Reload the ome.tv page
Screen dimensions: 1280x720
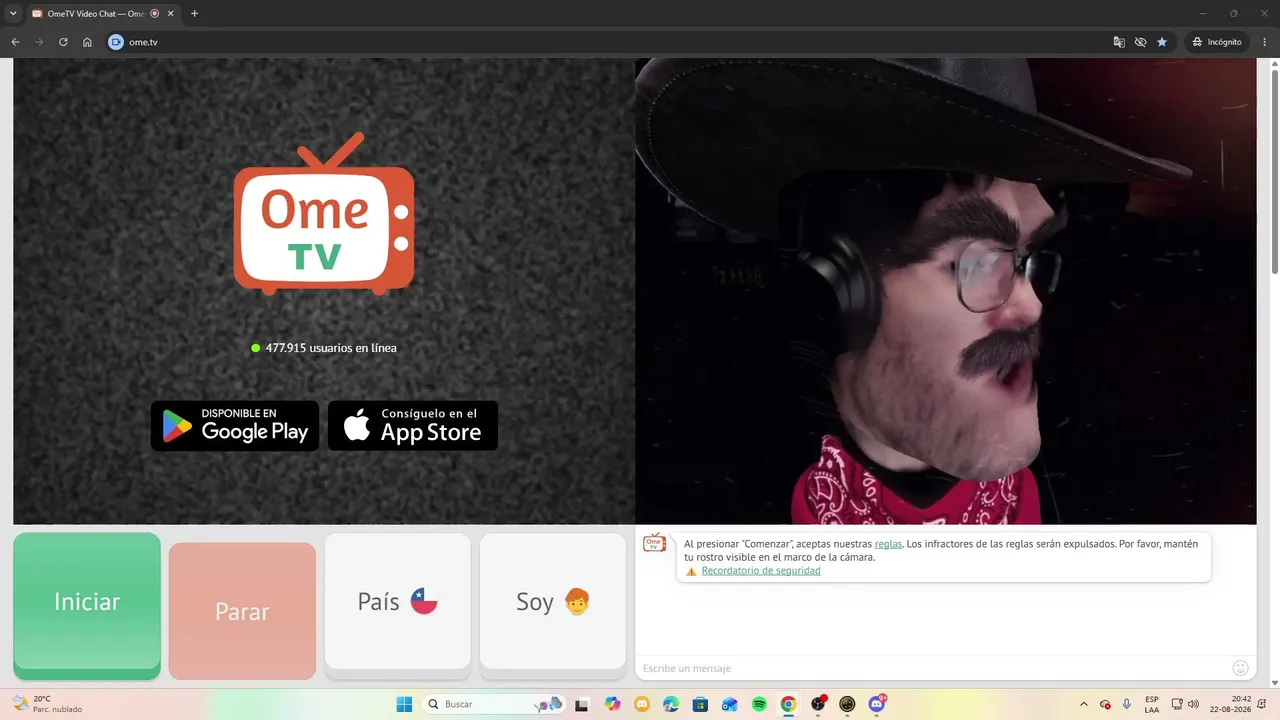(x=63, y=42)
